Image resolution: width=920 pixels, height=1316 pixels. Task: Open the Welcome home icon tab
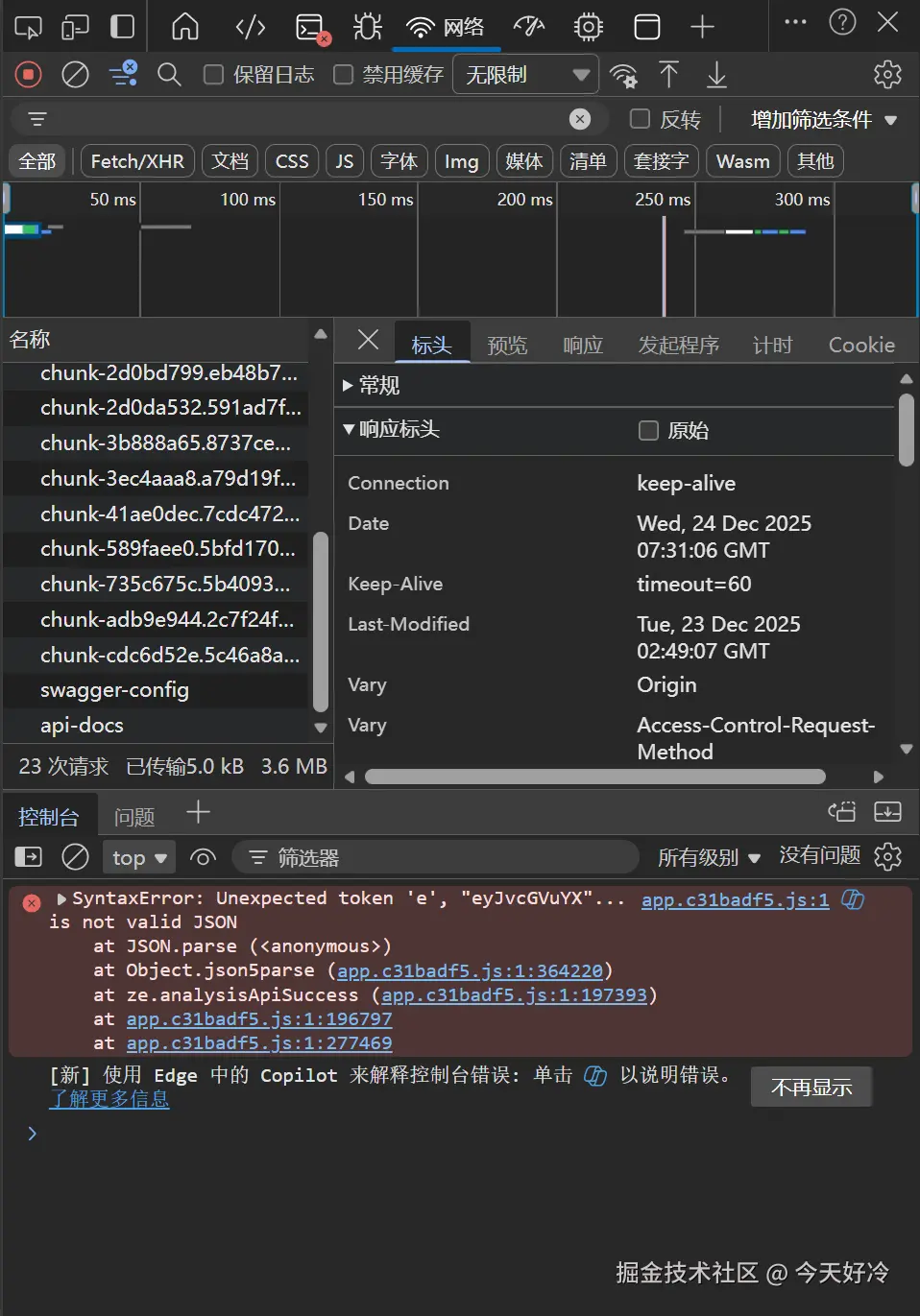185,26
